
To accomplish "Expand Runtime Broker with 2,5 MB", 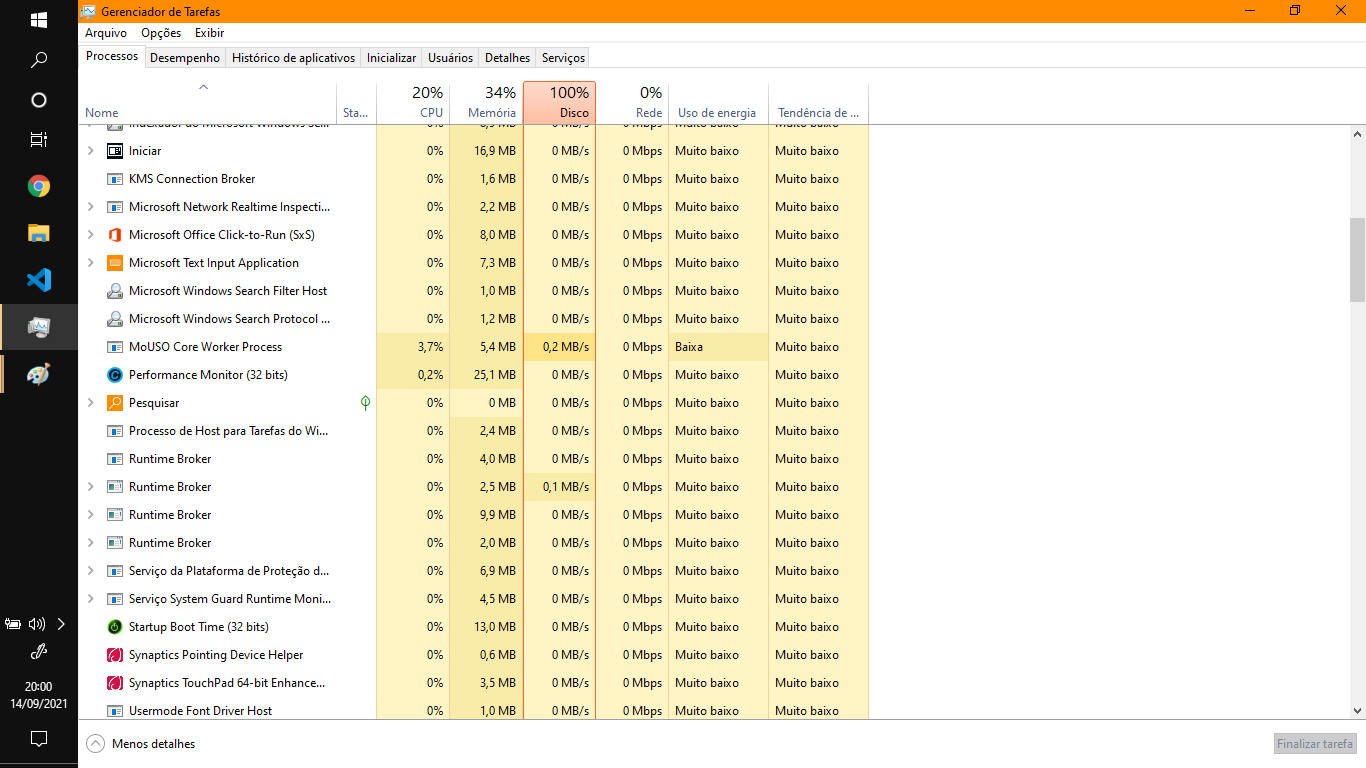I will point(90,487).
